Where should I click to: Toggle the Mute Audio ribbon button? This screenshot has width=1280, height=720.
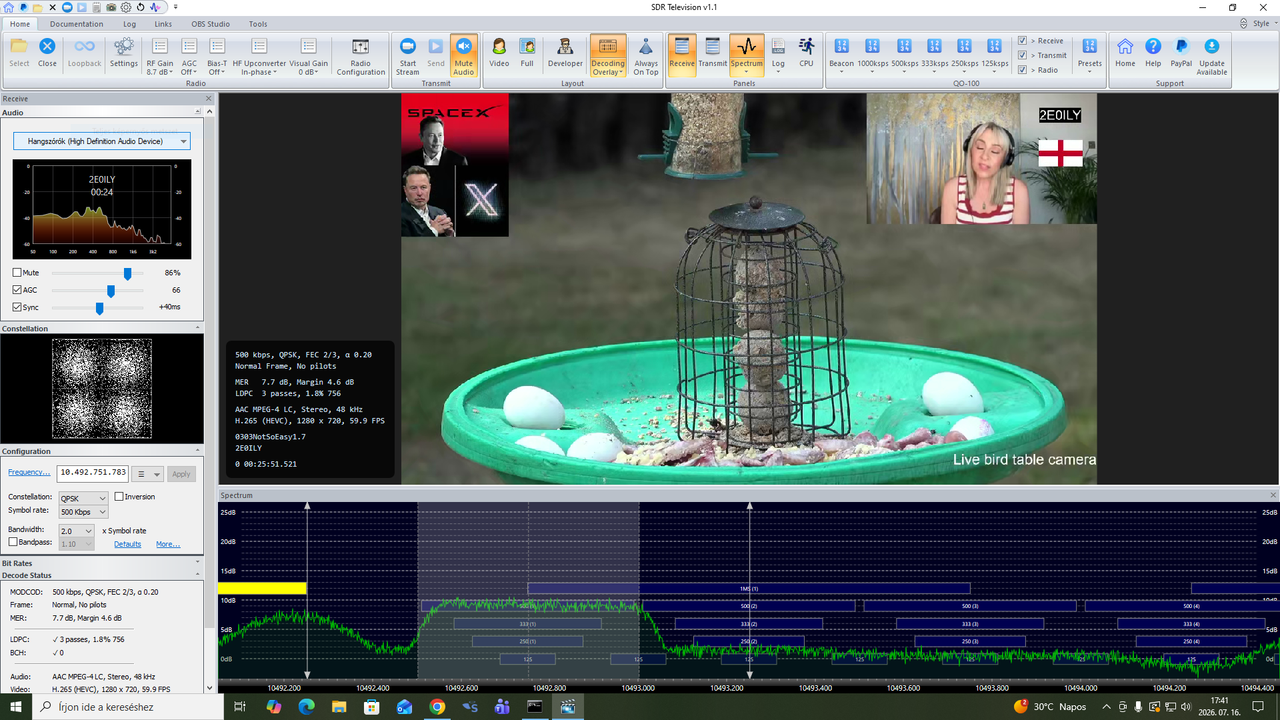click(x=463, y=55)
